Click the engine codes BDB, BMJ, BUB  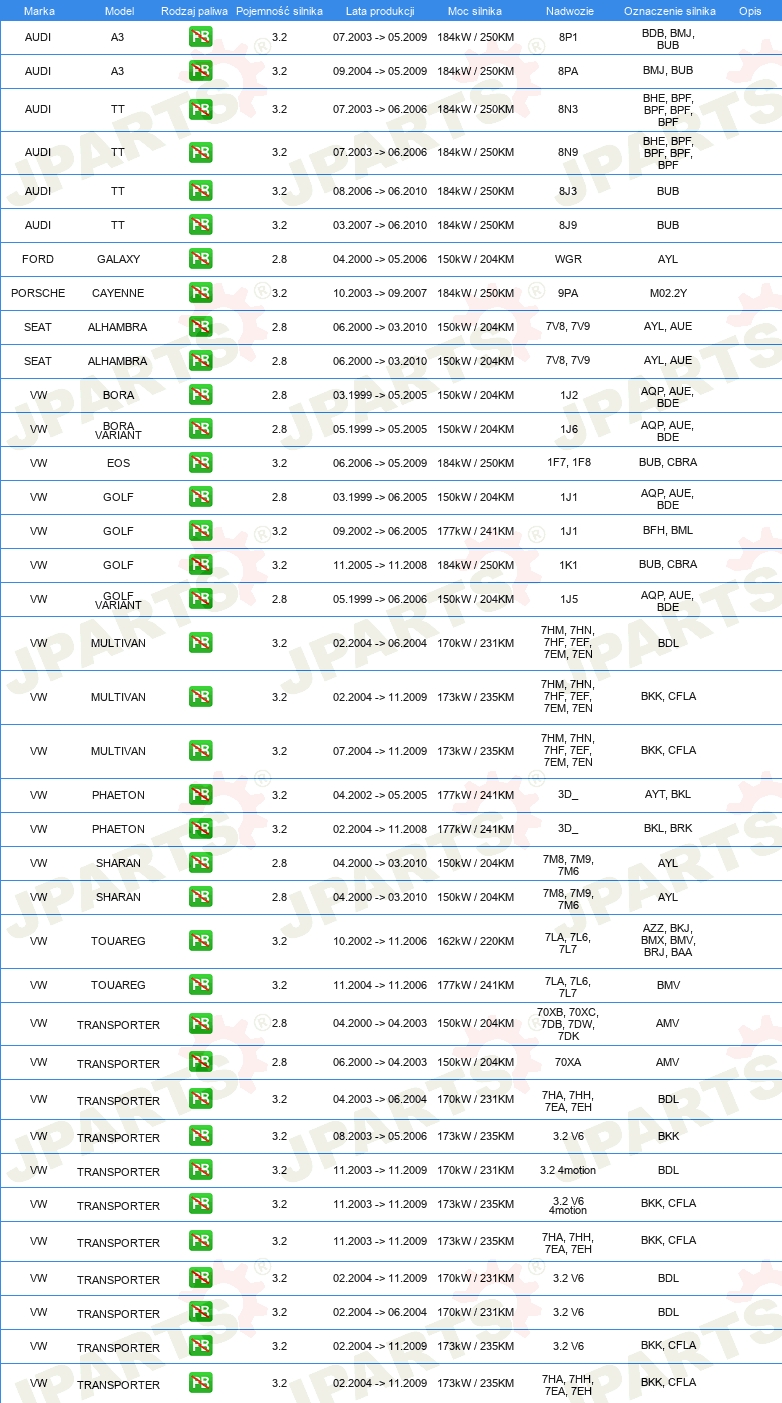pyautogui.click(x=668, y=40)
